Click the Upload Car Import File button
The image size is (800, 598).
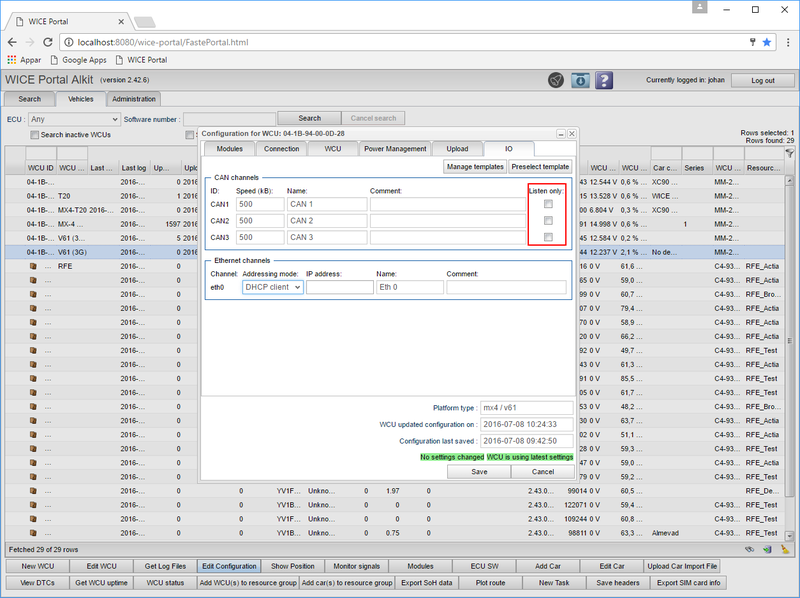point(682,566)
